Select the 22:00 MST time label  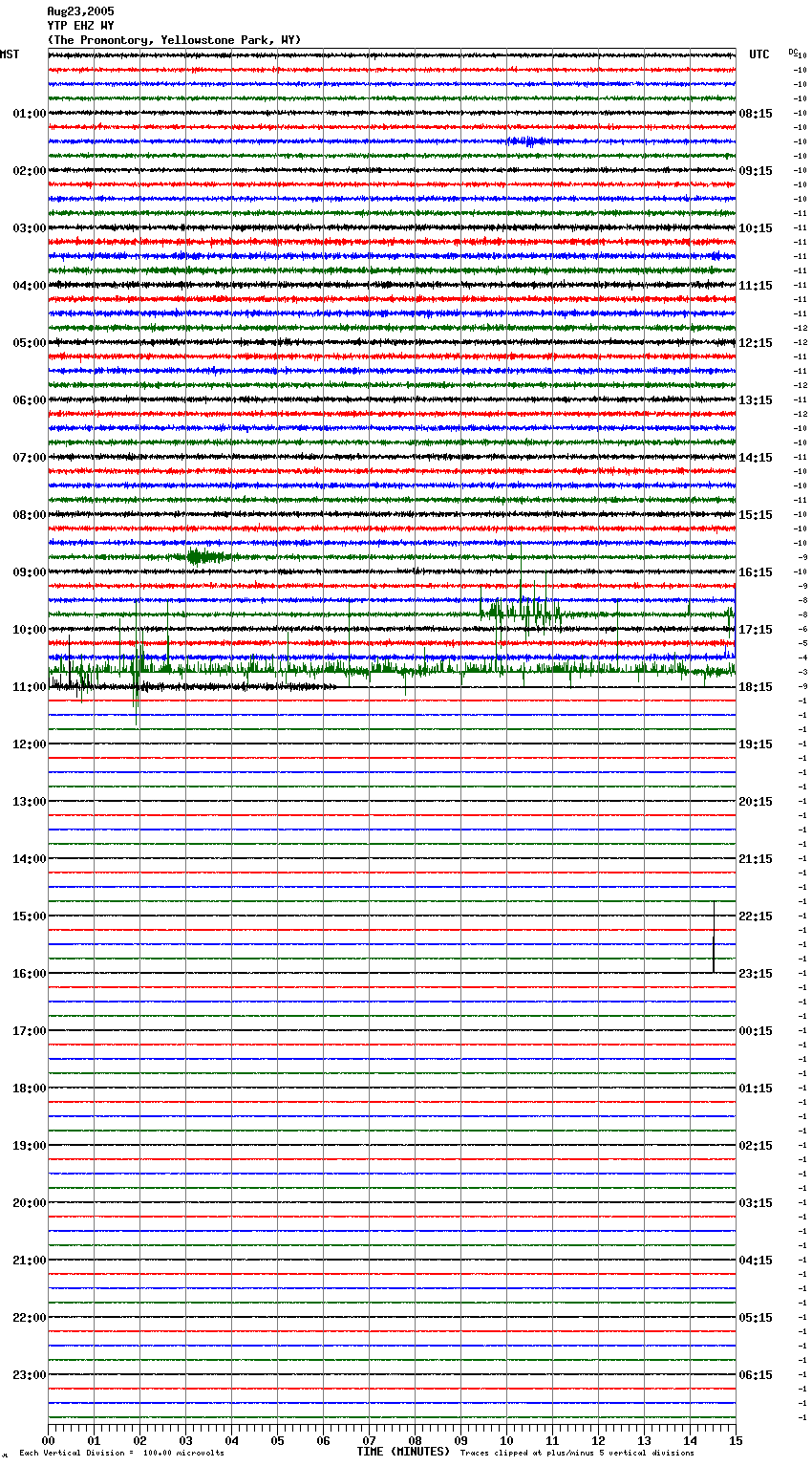coord(30,1318)
